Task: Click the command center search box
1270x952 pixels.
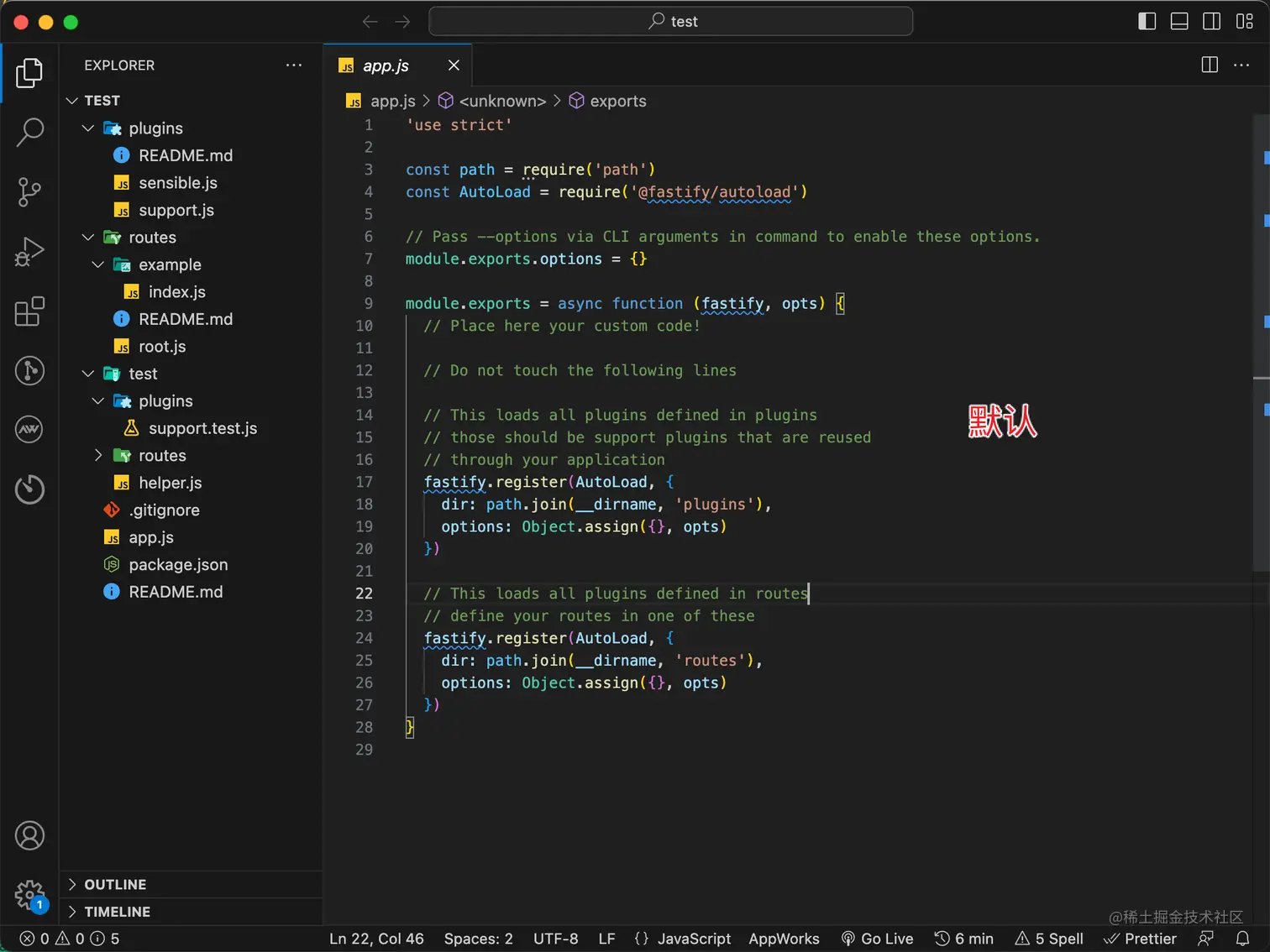Action: [671, 21]
